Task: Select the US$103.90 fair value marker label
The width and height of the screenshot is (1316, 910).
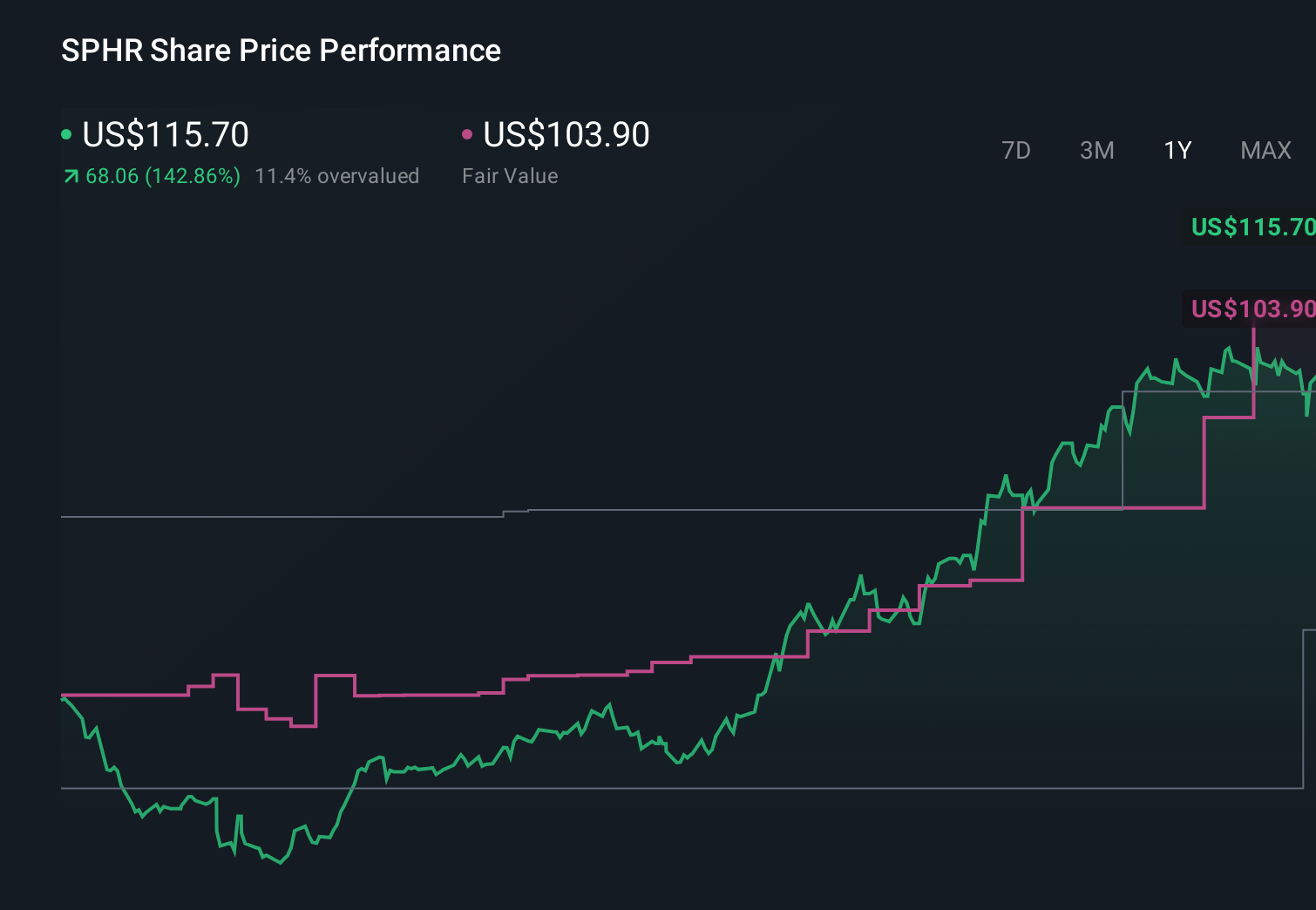Action: [1251, 309]
